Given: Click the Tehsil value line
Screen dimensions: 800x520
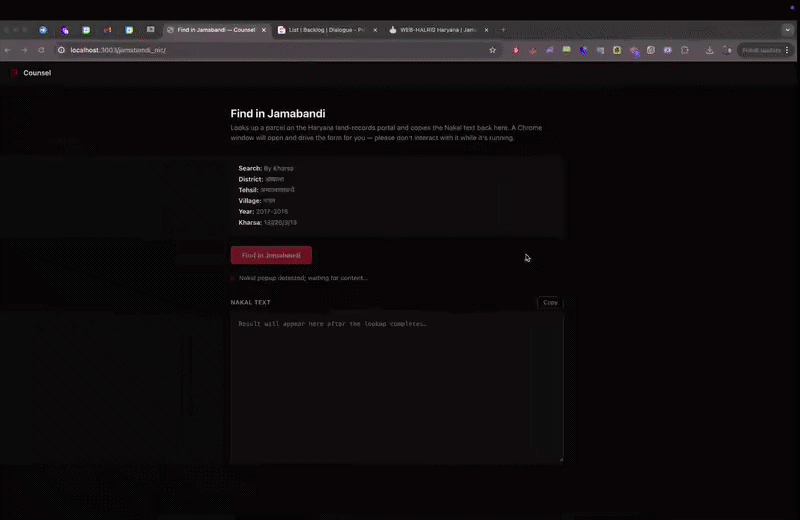Looking at the screenshot, I should coord(266,190).
